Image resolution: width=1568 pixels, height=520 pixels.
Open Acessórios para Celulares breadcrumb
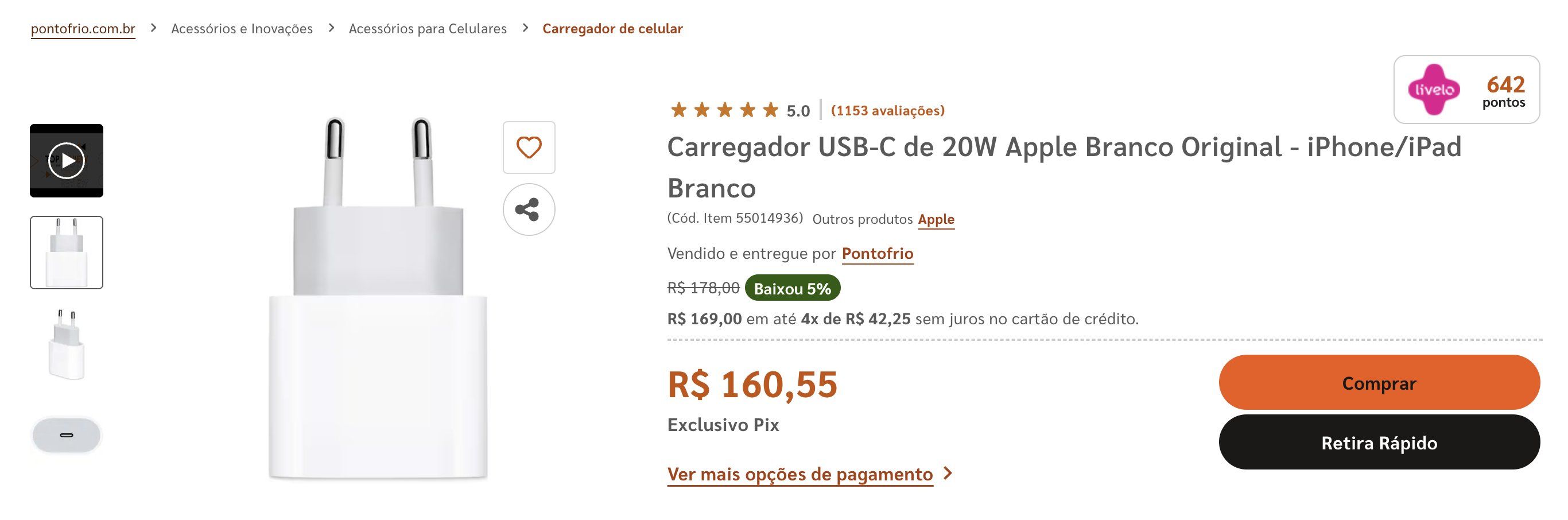[x=428, y=29]
